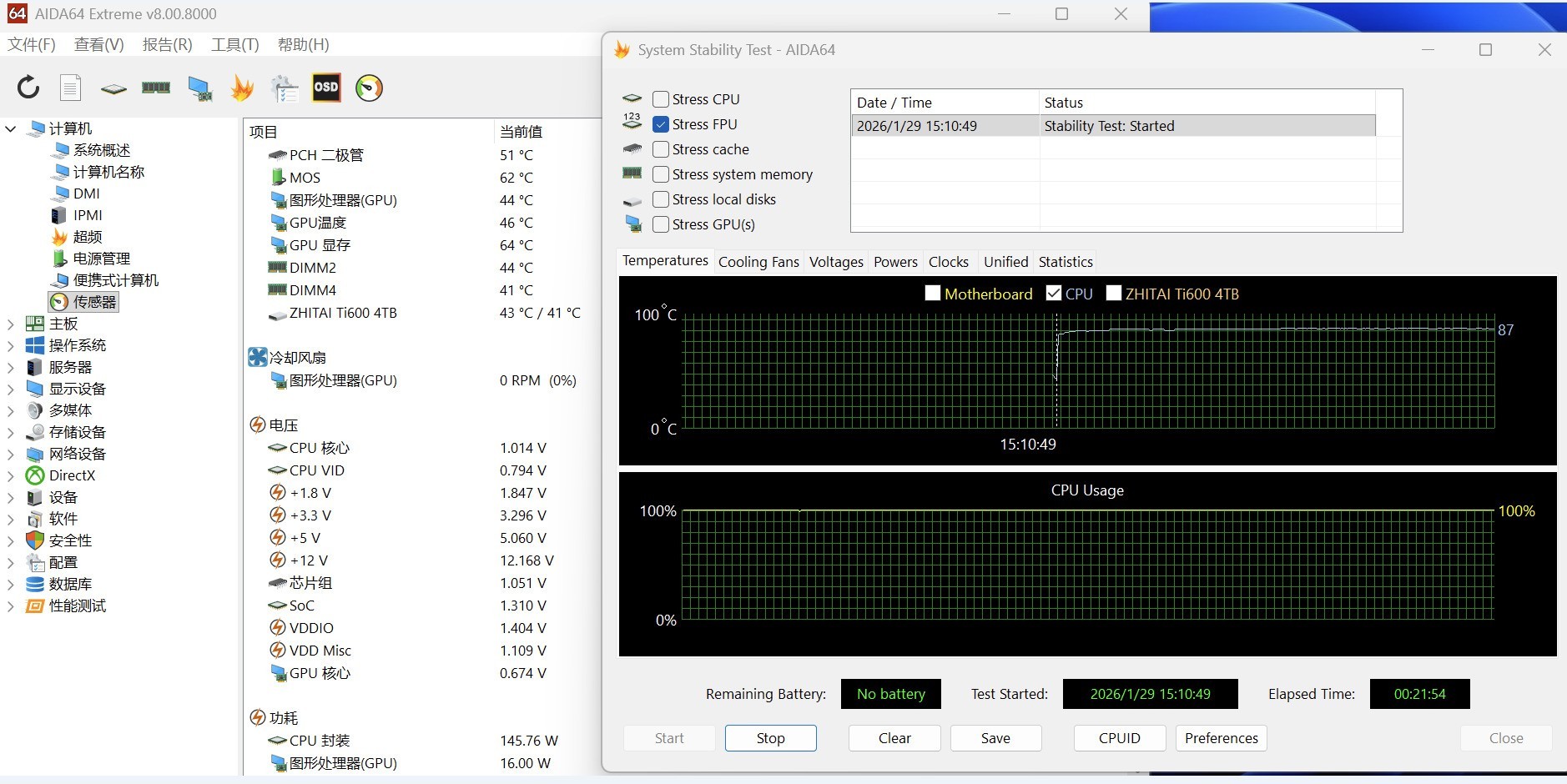Image resolution: width=1567 pixels, height=784 pixels.
Task: Click the benchmark gauge toolbar icon
Action: coord(370,88)
